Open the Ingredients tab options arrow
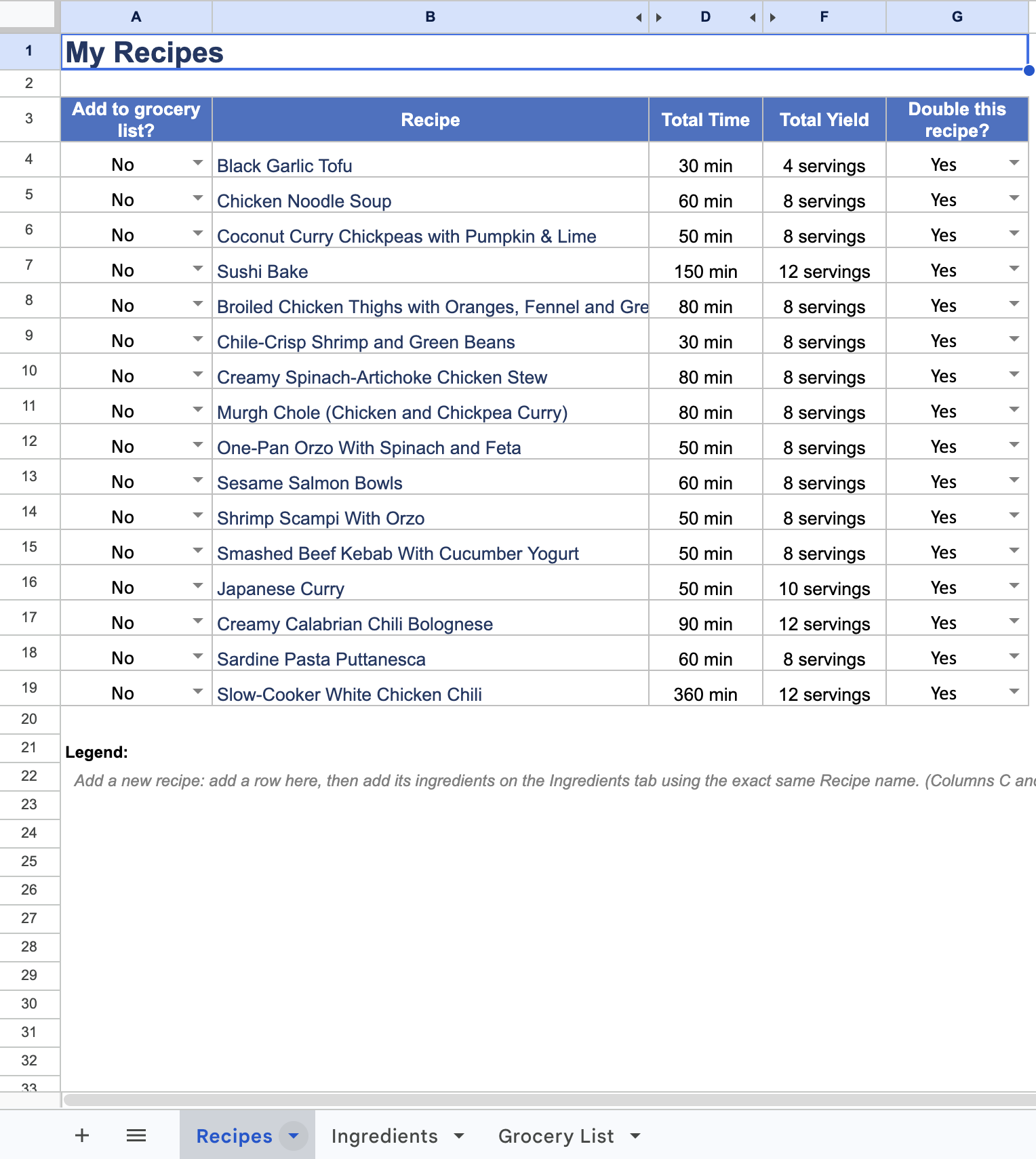 coord(459,1136)
